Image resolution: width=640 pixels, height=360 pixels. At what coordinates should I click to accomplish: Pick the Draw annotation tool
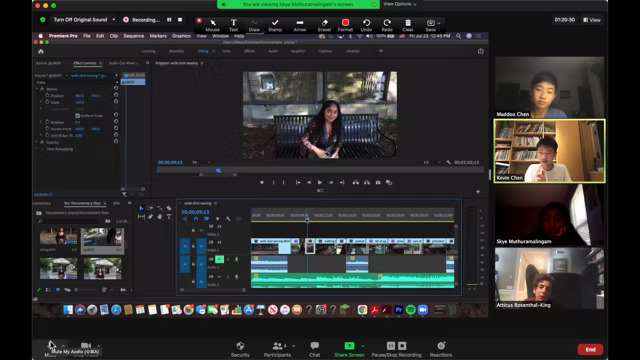click(x=254, y=25)
